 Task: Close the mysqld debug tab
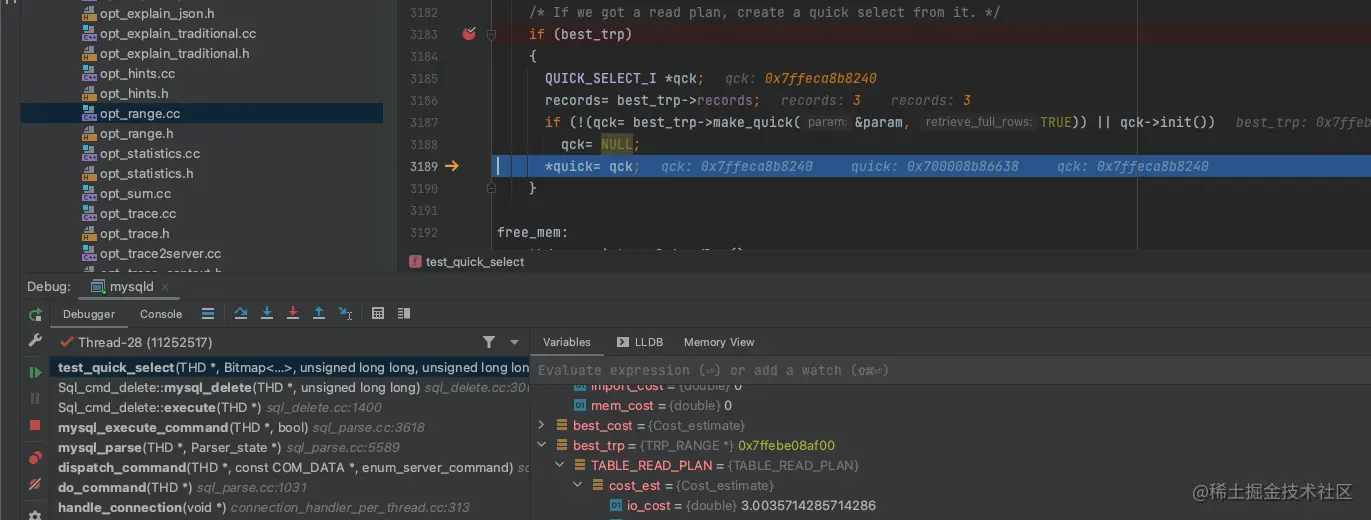pos(167,287)
